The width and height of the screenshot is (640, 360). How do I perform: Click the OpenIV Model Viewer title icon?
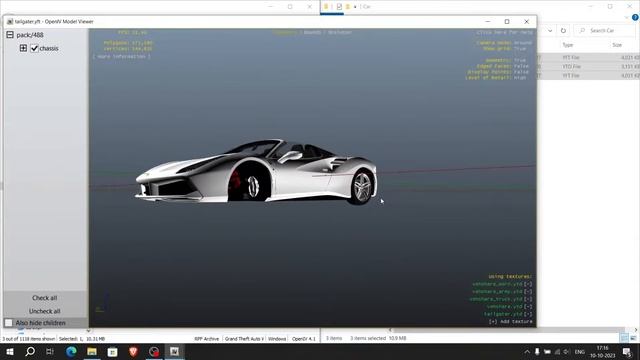(10, 22)
